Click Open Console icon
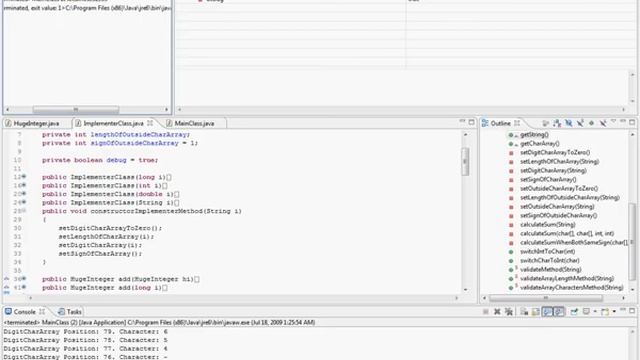This screenshot has width=640, height=360. [605, 312]
